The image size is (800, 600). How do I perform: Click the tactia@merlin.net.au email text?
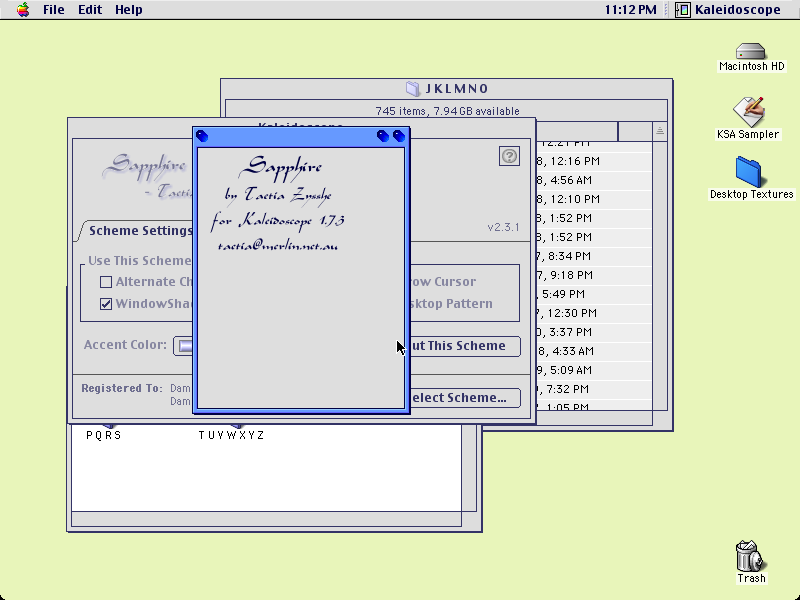[278, 246]
